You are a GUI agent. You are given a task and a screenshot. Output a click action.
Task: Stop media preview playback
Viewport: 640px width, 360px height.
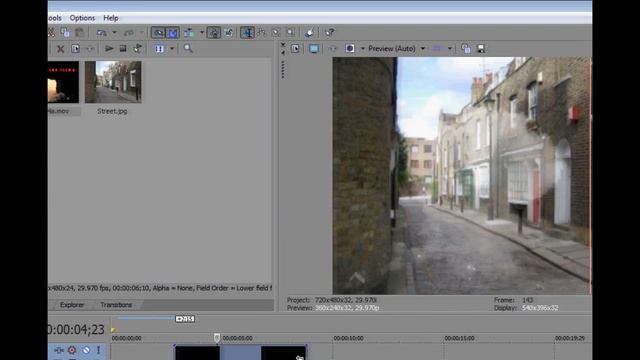pos(123,49)
